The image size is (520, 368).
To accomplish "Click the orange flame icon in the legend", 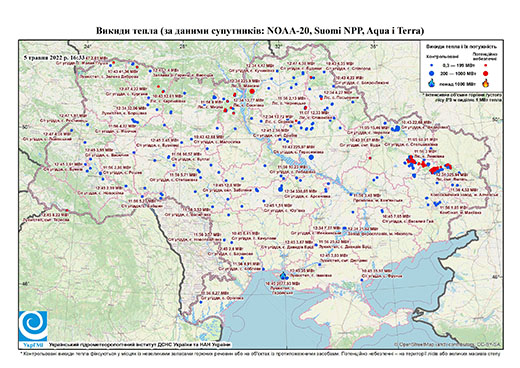I will click(x=485, y=83).
